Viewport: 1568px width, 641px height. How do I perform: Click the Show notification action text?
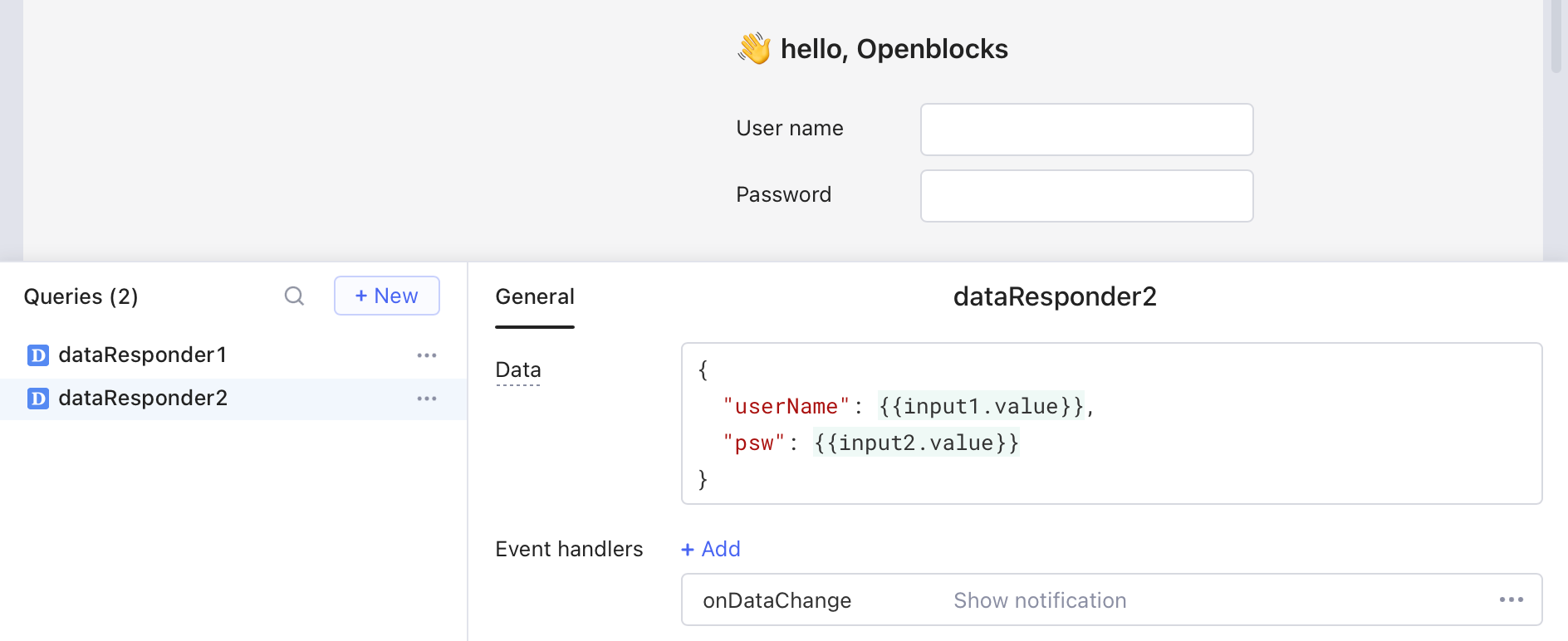[1040, 600]
